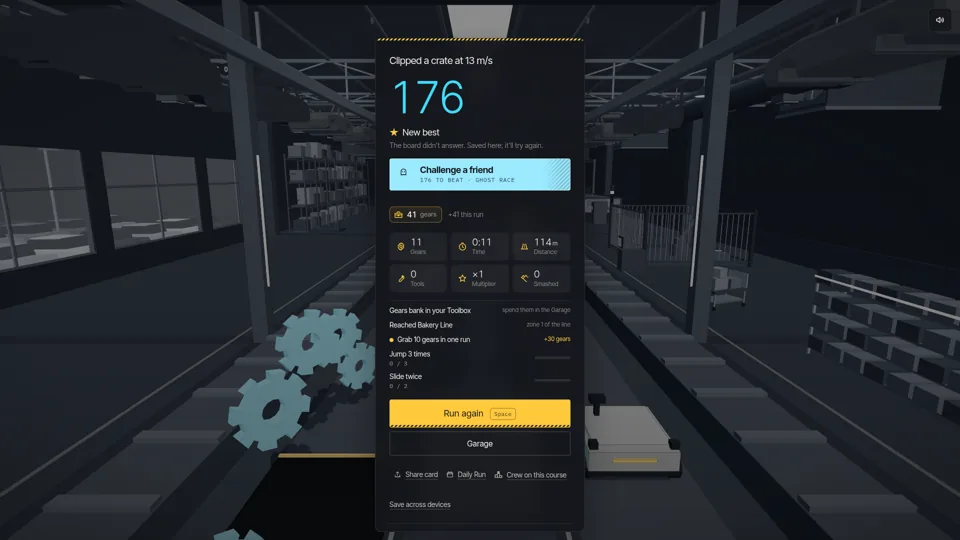Click the 41 gears balance badge

point(415,214)
